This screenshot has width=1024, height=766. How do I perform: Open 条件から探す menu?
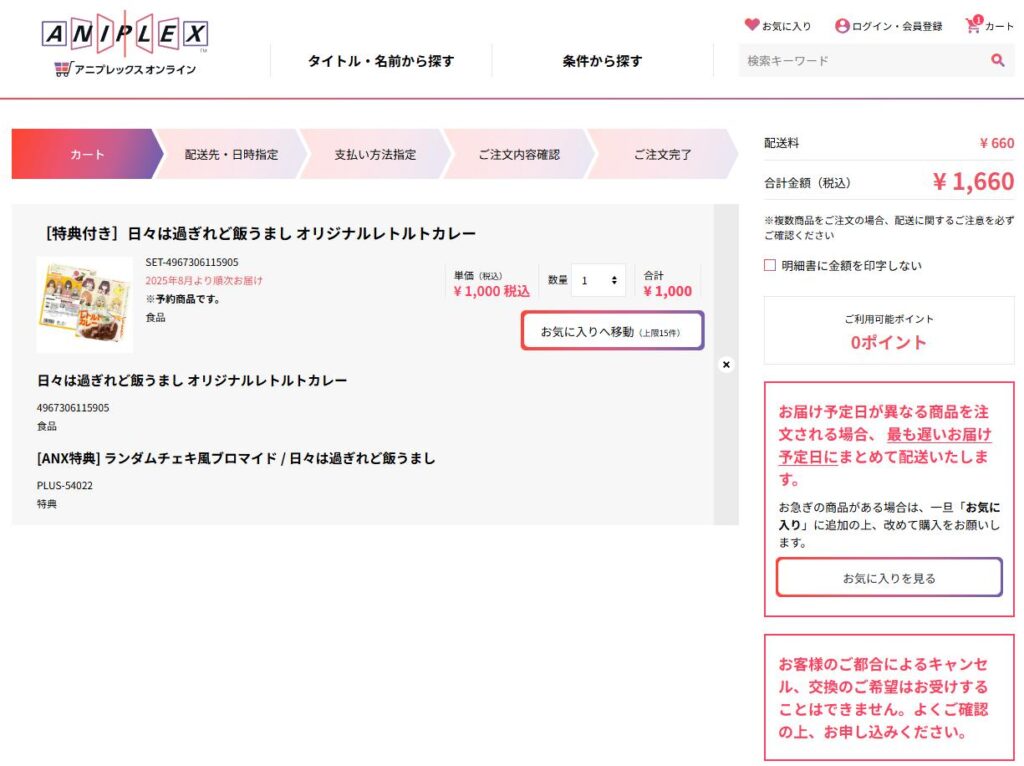(x=602, y=61)
